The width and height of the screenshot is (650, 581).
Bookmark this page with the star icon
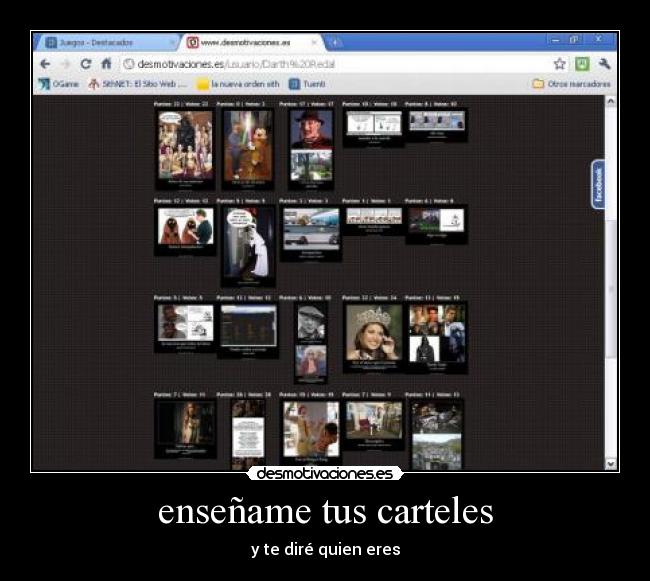click(x=560, y=64)
